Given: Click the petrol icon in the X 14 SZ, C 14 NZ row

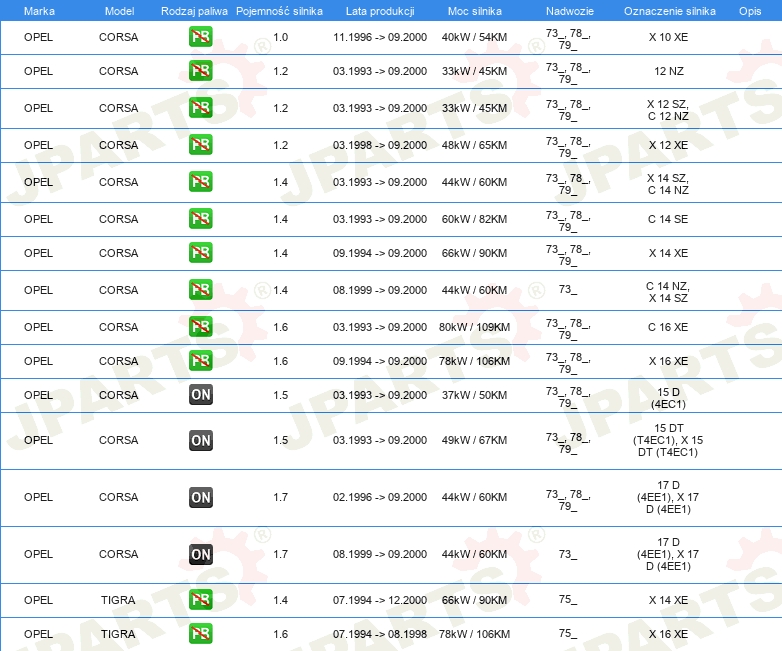Looking at the screenshot, I should 200,182.
